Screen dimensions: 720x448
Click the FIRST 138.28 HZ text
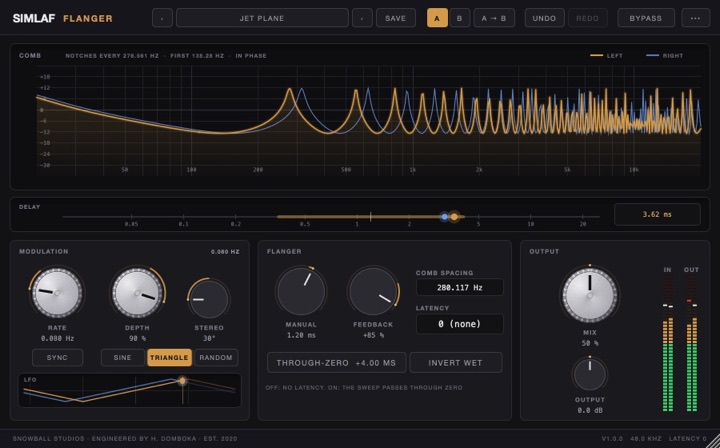tap(197, 56)
